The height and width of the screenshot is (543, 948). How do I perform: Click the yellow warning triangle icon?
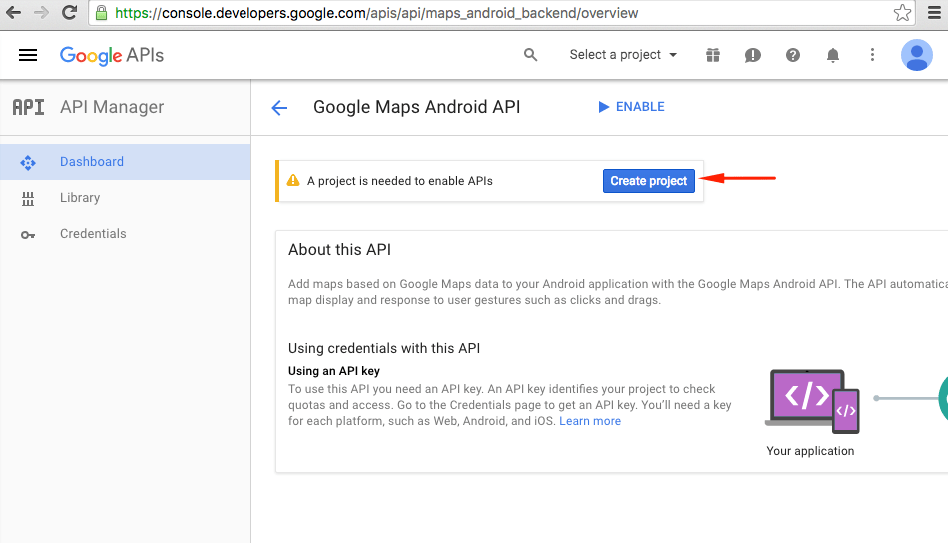(293, 180)
